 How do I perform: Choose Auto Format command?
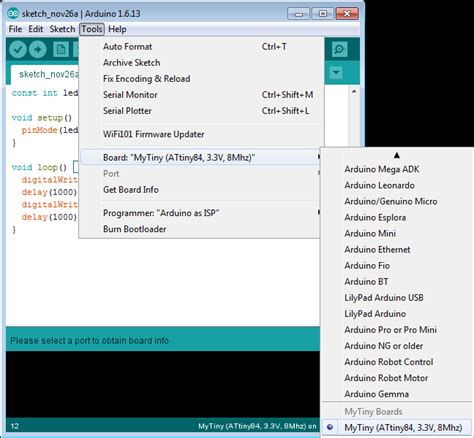[x=127, y=47]
